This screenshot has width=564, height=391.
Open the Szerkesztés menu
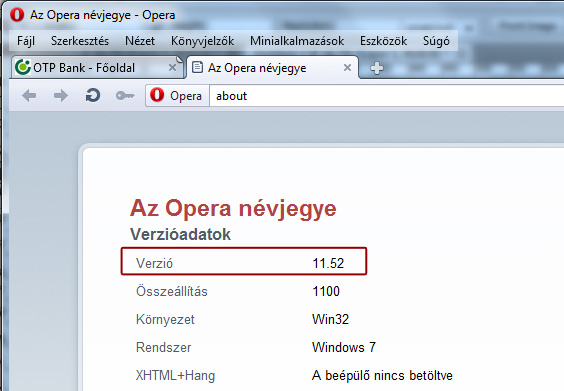80,41
